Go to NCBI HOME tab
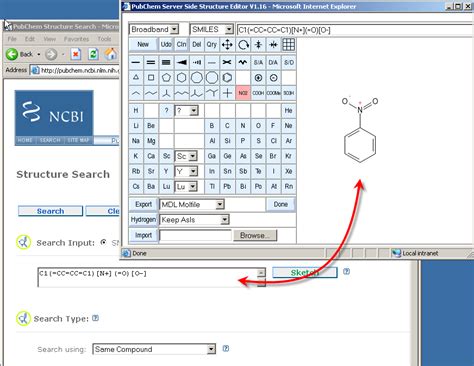This screenshot has width=474, height=366. (x=25, y=140)
